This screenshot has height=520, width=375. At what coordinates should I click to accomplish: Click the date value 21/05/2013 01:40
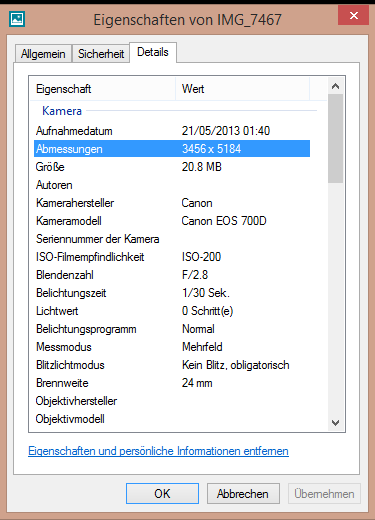click(x=226, y=131)
